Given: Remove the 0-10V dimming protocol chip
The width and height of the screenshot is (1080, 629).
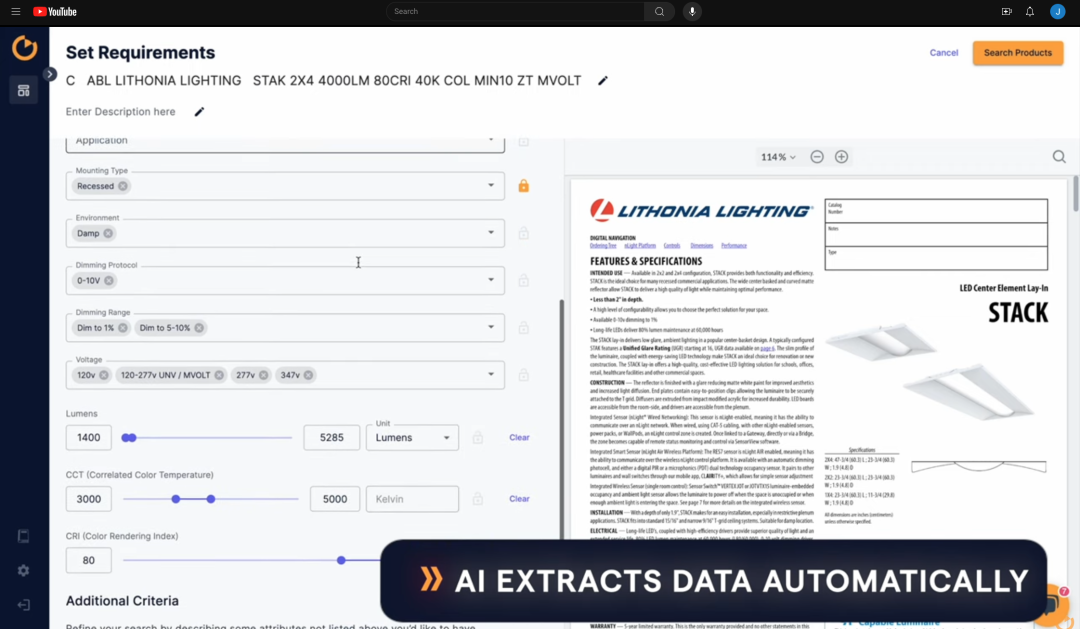Looking at the screenshot, I should [109, 280].
